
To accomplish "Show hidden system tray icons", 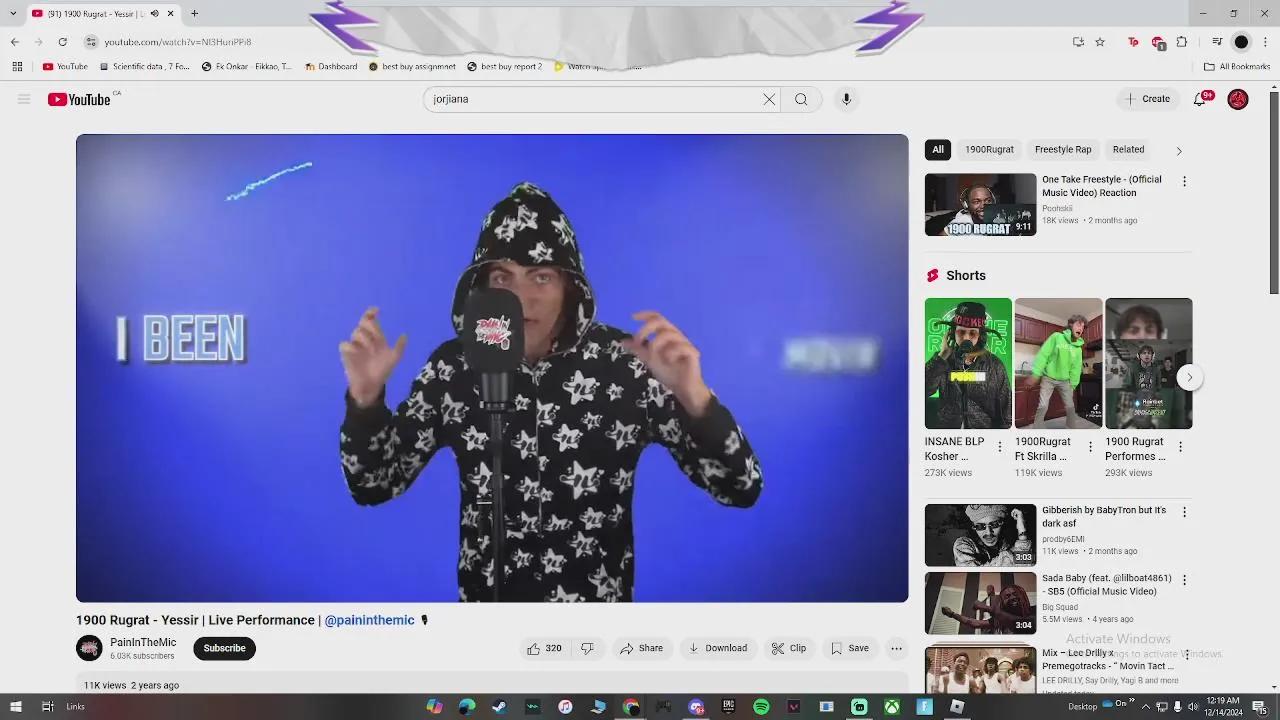I will point(1146,707).
